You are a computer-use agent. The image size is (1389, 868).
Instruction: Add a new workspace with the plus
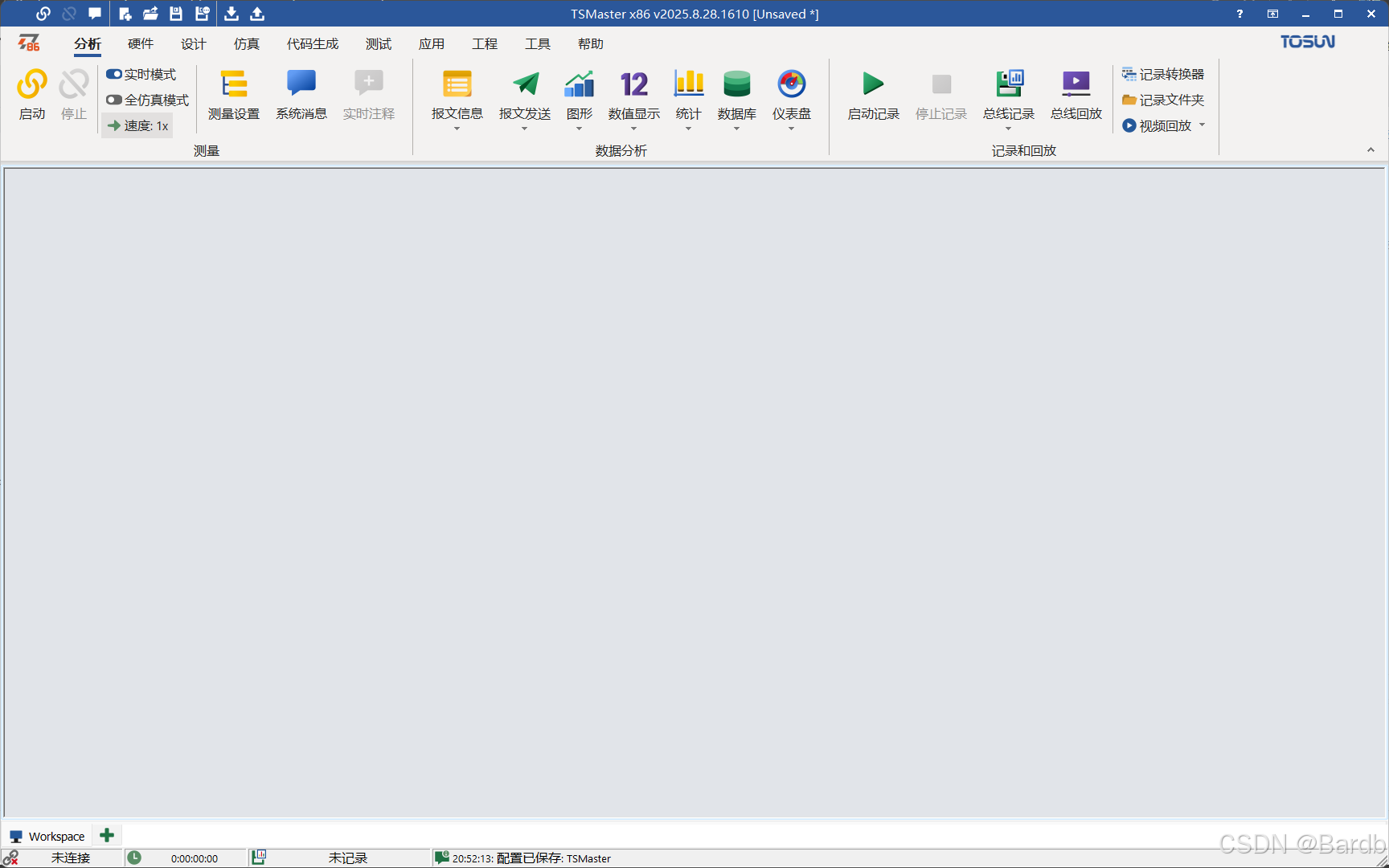click(107, 835)
